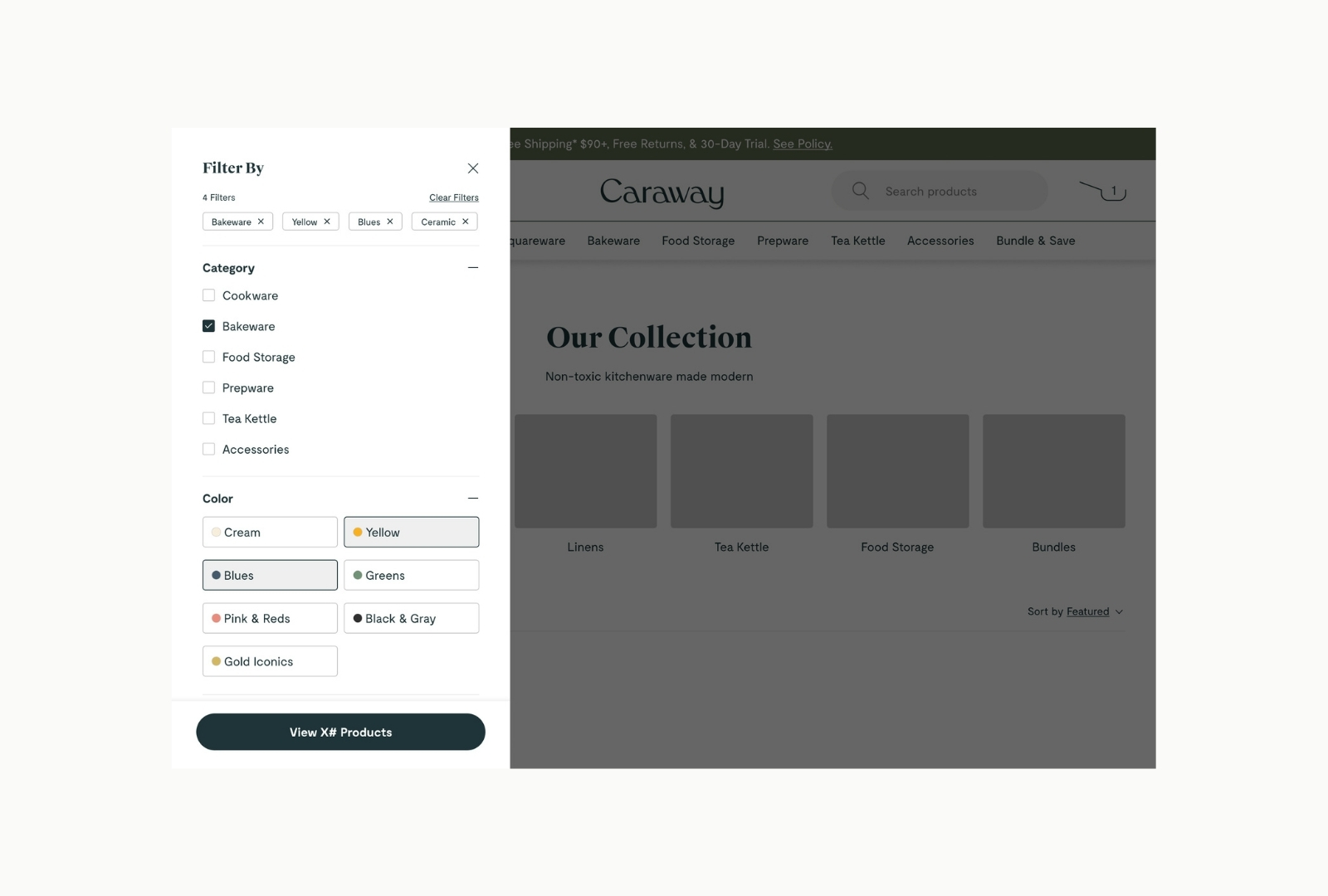Select the Greens color option
The width and height of the screenshot is (1328, 896).
(x=412, y=575)
